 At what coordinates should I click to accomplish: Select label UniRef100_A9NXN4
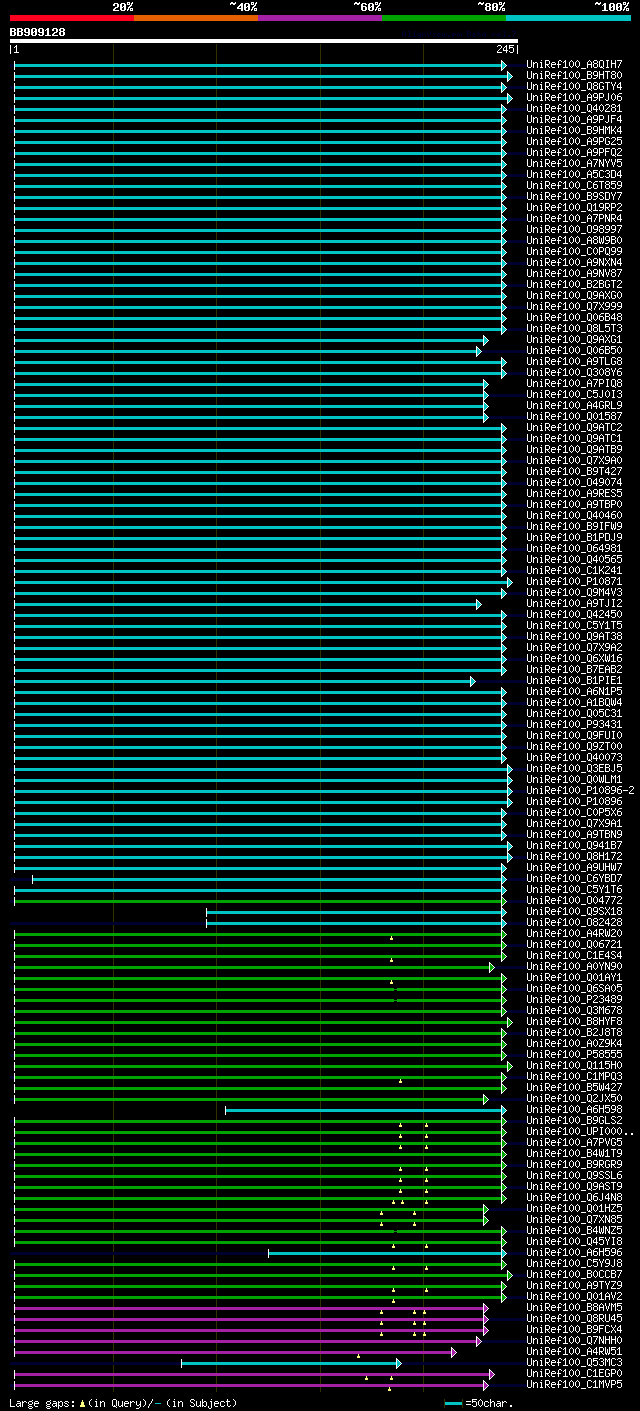pos(574,262)
